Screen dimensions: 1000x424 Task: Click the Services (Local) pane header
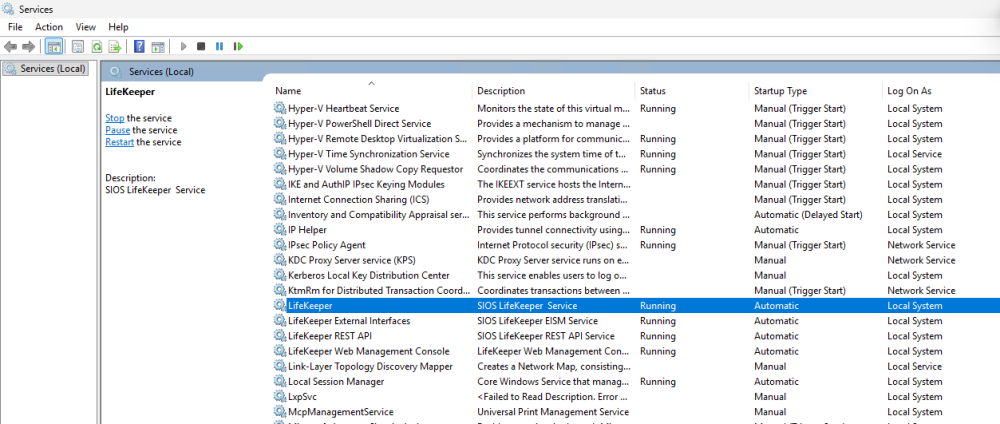[161, 71]
